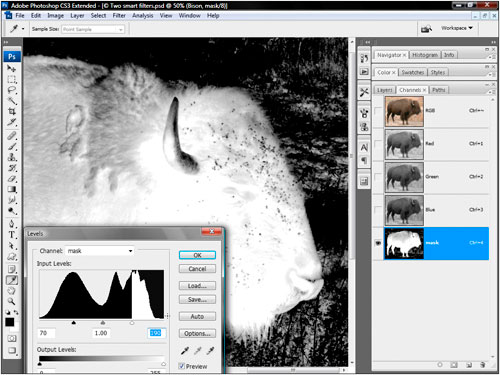The image size is (500, 375).
Task: Click Cancel in the Levels dialog
Action: pyautogui.click(x=197, y=269)
